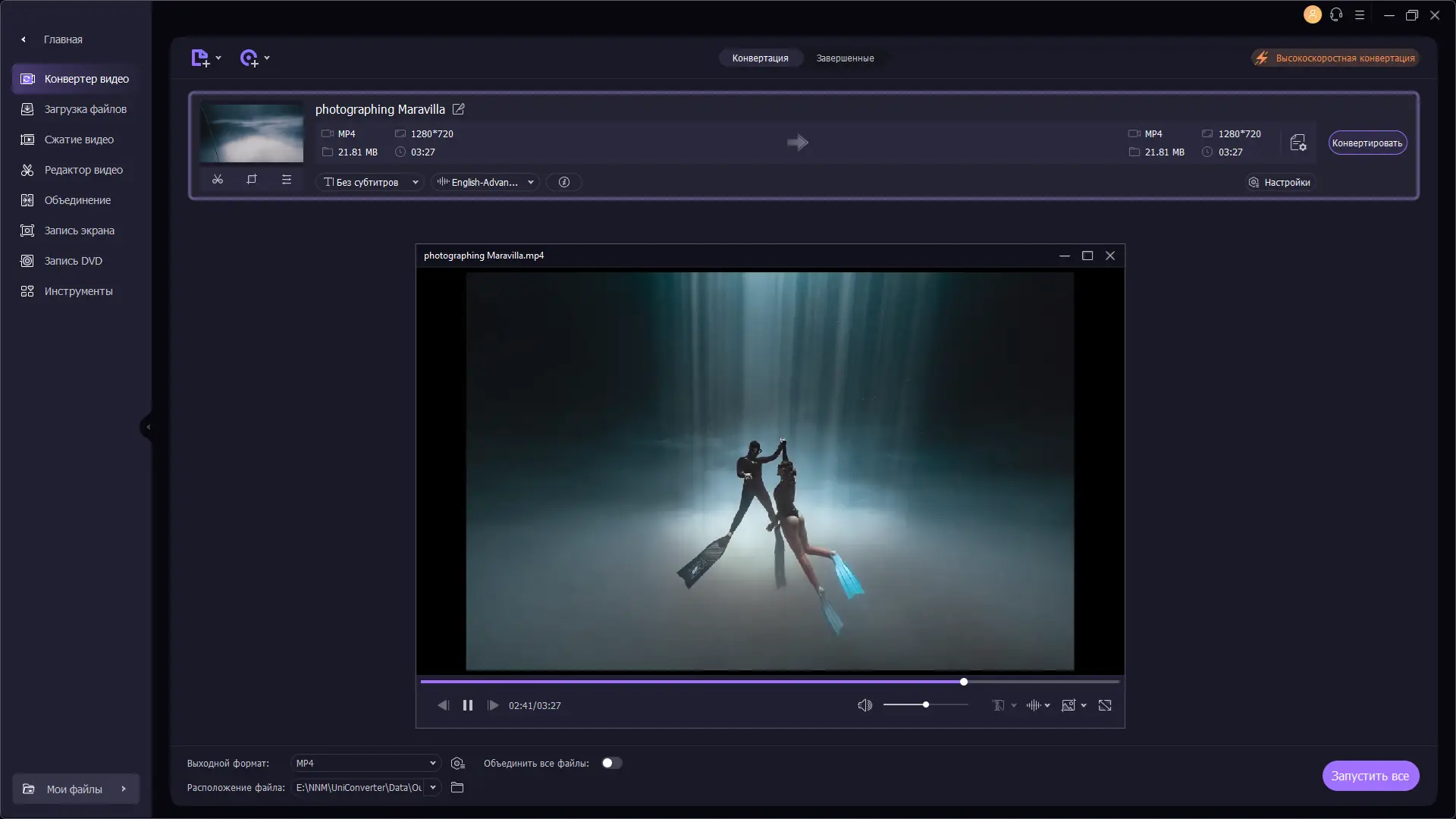1456x819 pixels.
Task: Expand the Без субтитров subtitle dropdown
Action: (x=371, y=182)
